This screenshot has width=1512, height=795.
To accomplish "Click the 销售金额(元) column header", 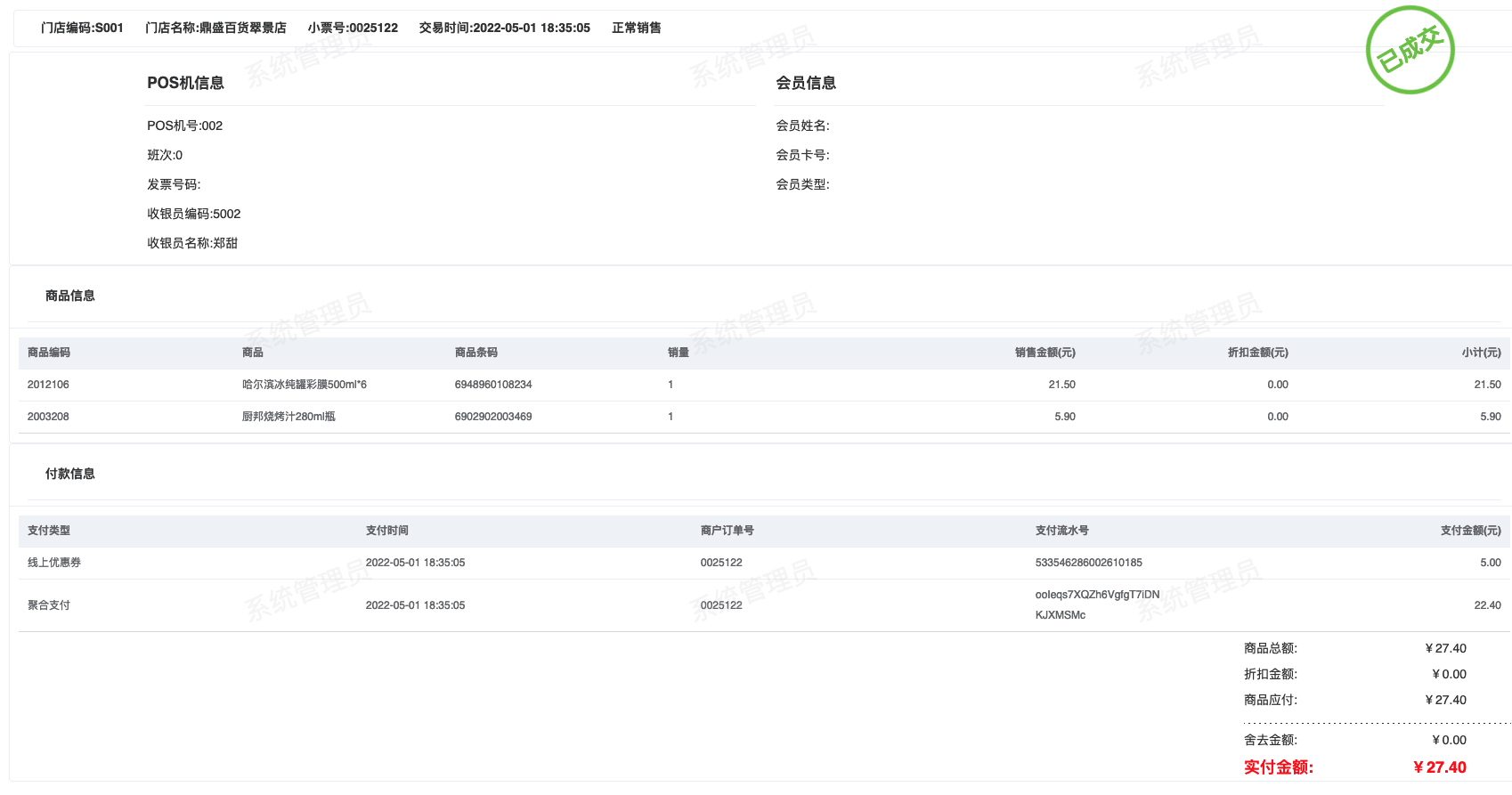I will (1045, 353).
